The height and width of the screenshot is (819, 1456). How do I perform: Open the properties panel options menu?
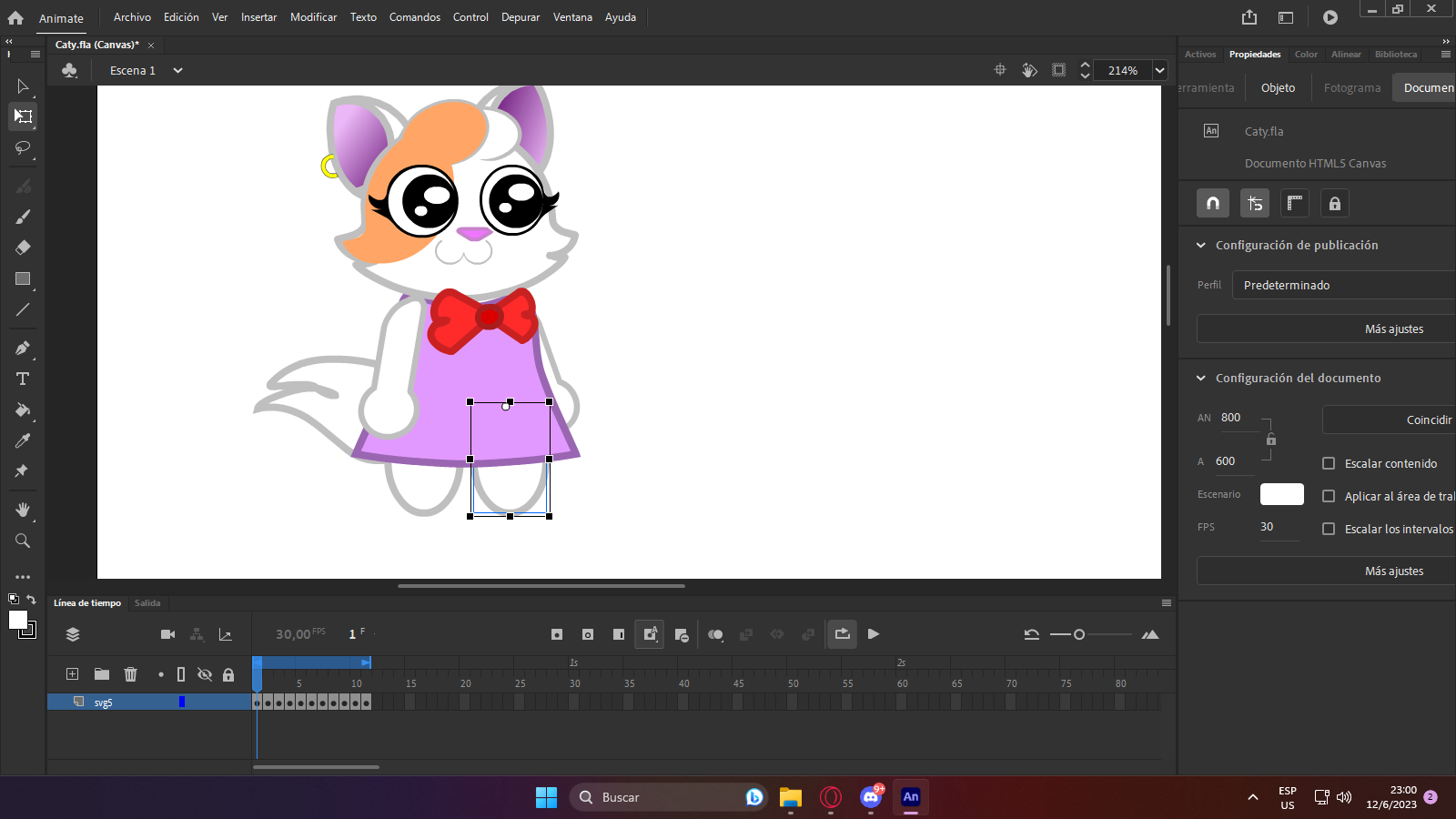coord(1445,55)
